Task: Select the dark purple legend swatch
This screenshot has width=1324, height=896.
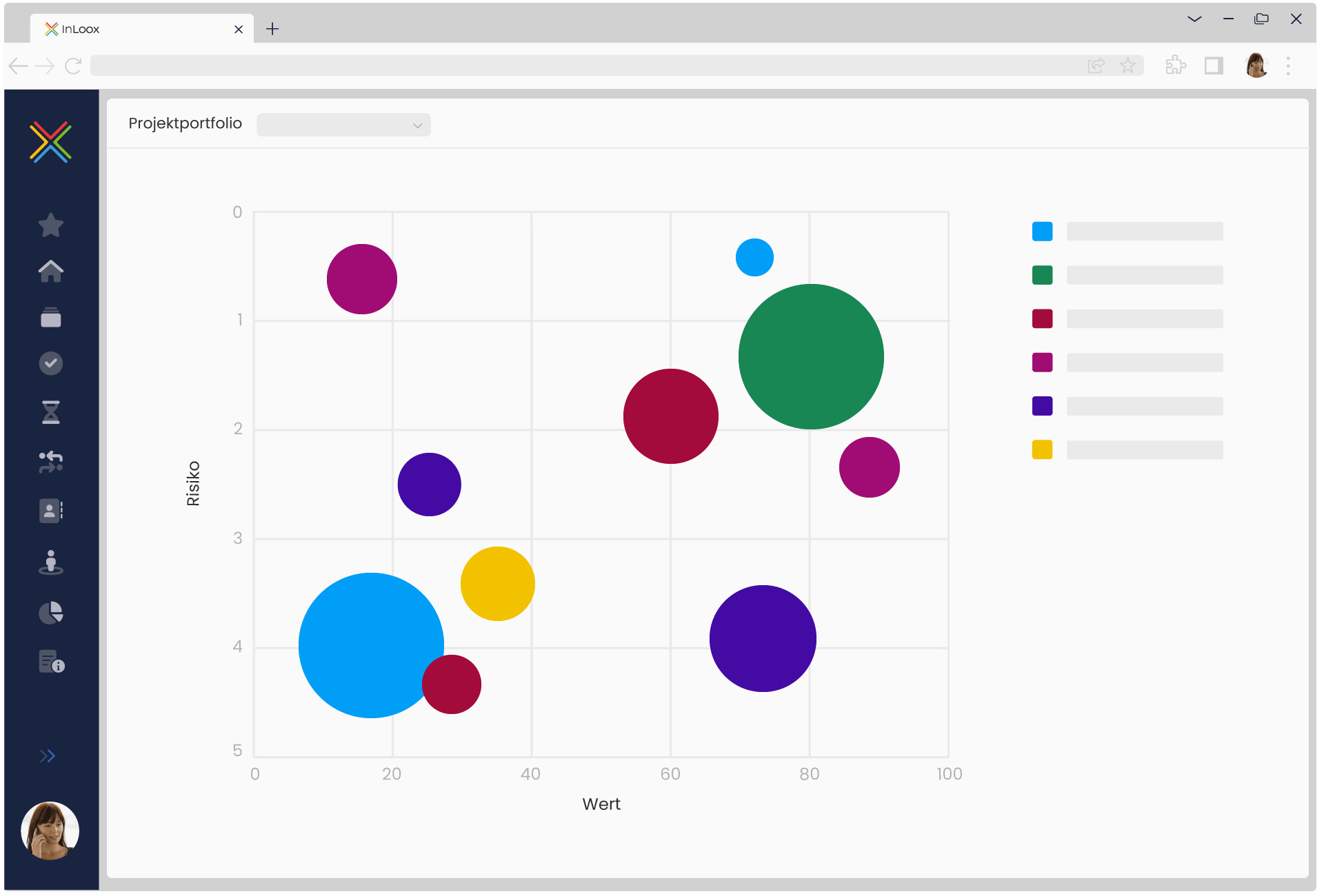Action: pos(1042,406)
